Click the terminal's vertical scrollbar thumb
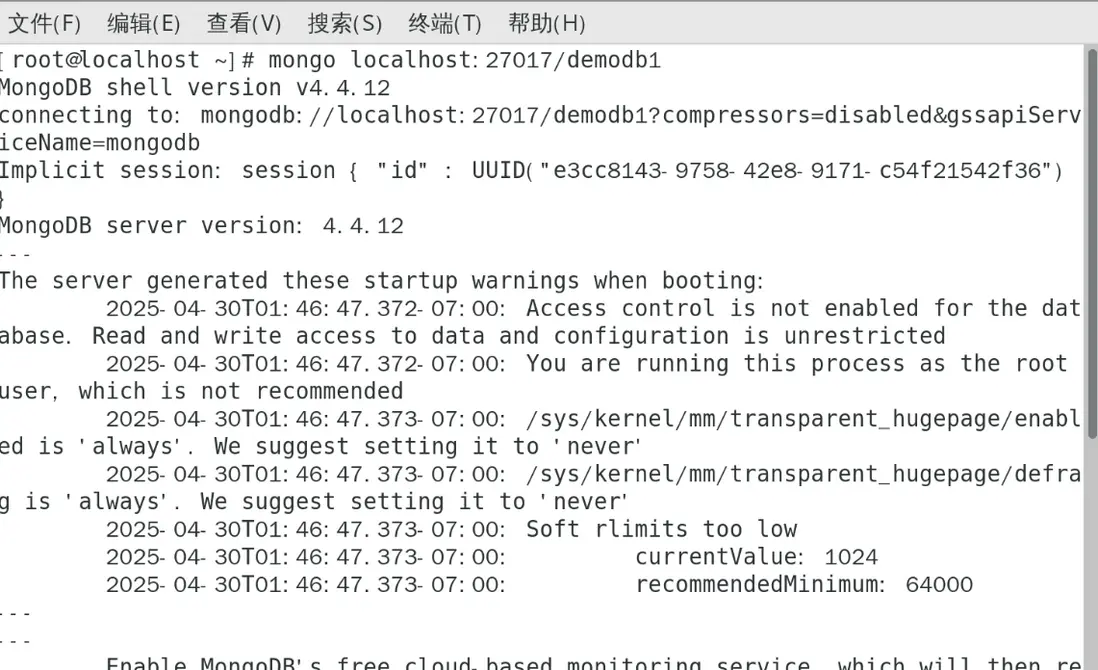This screenshot has height=670, width=1098. click(x=1091, y=240)
